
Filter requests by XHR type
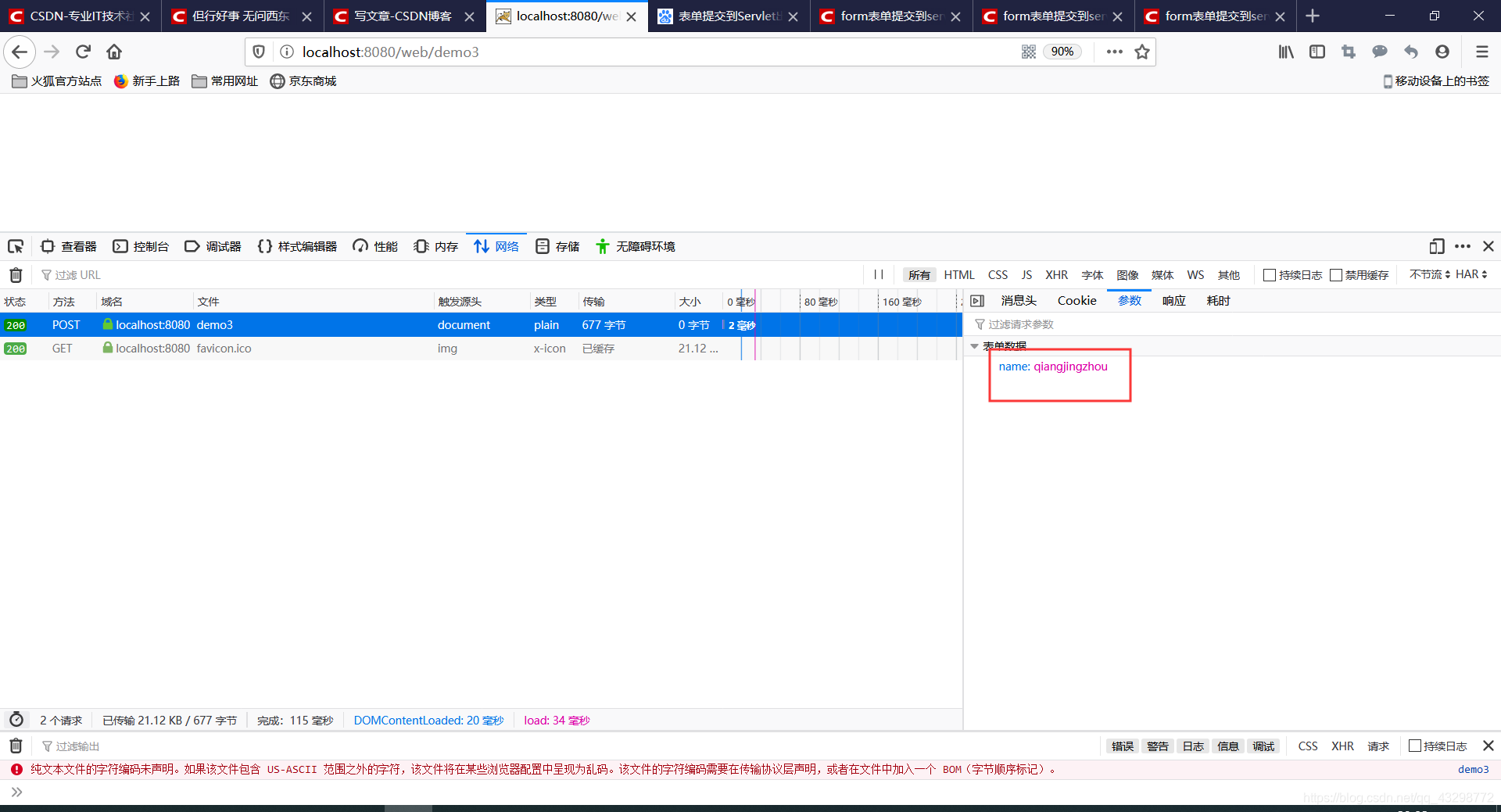[1057, 275]
